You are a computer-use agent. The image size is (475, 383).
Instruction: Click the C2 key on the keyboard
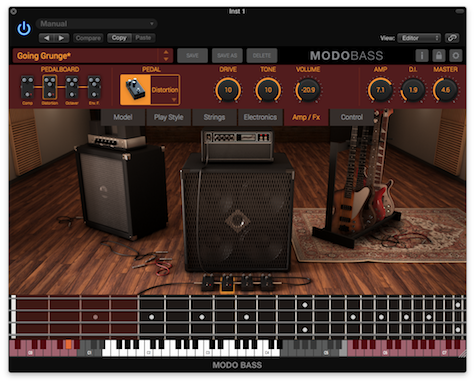(x=149, y=353)
